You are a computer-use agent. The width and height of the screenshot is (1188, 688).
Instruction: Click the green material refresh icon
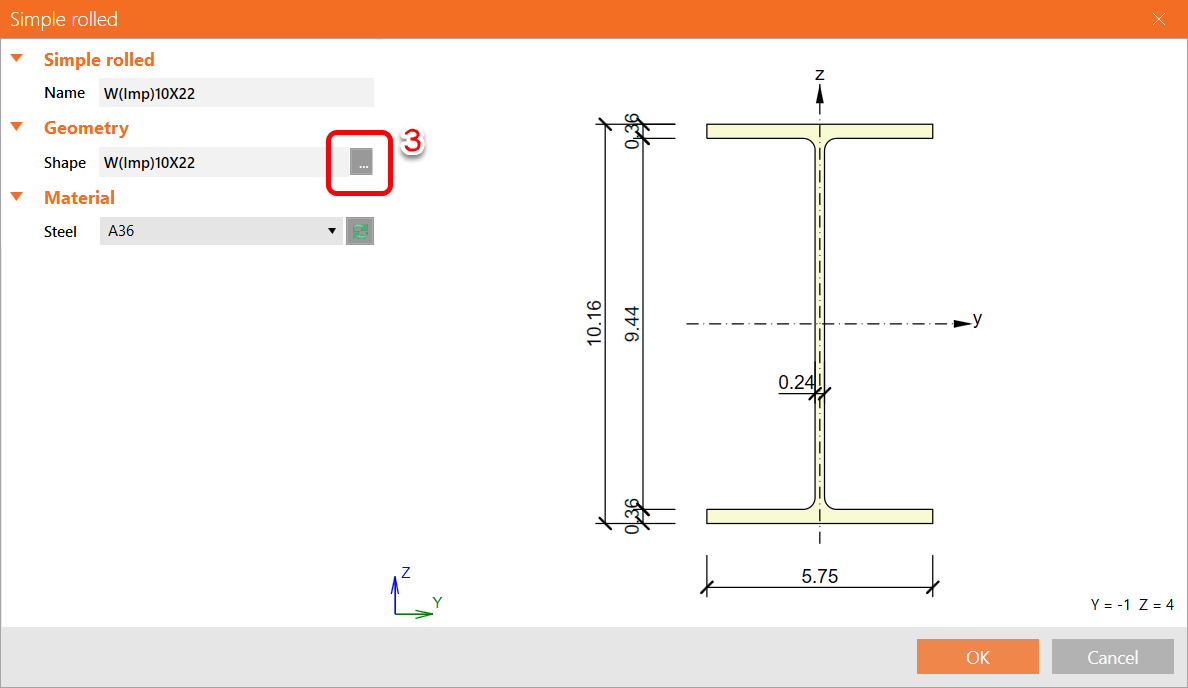coord(359,231)
